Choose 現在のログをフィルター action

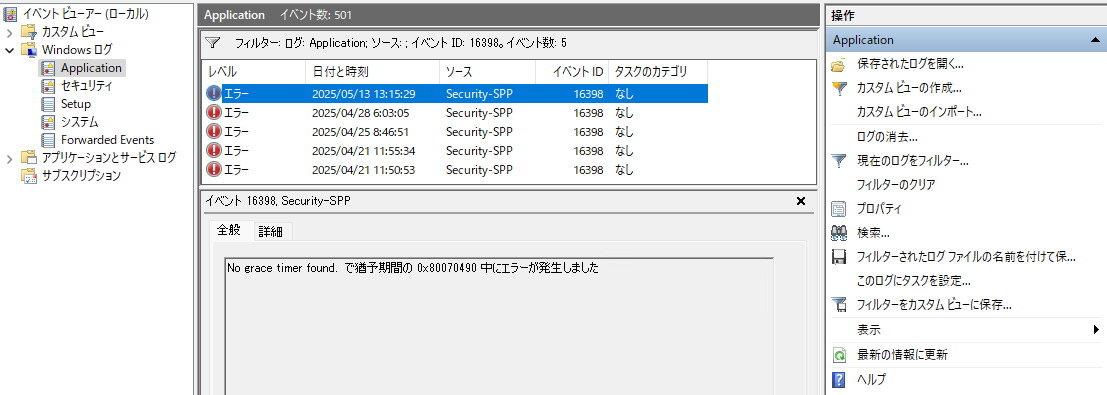pos(912,161)
